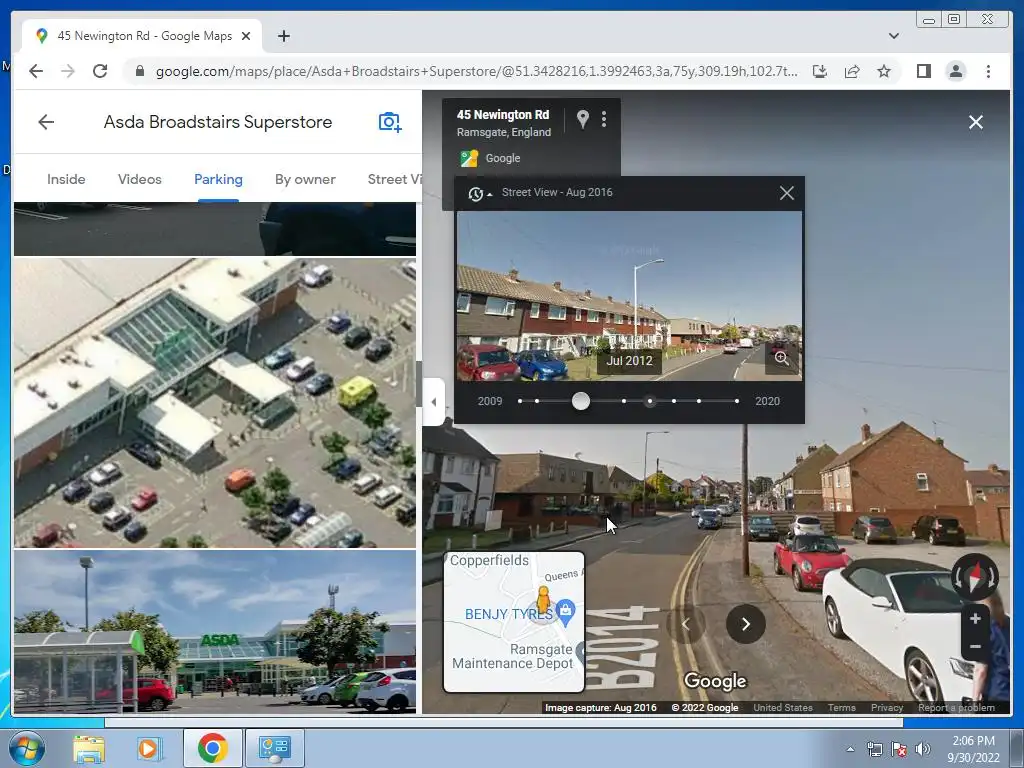Viewport: 1024px width, 768px height.
Task: Open the Terms link
Action: (841, 707)
